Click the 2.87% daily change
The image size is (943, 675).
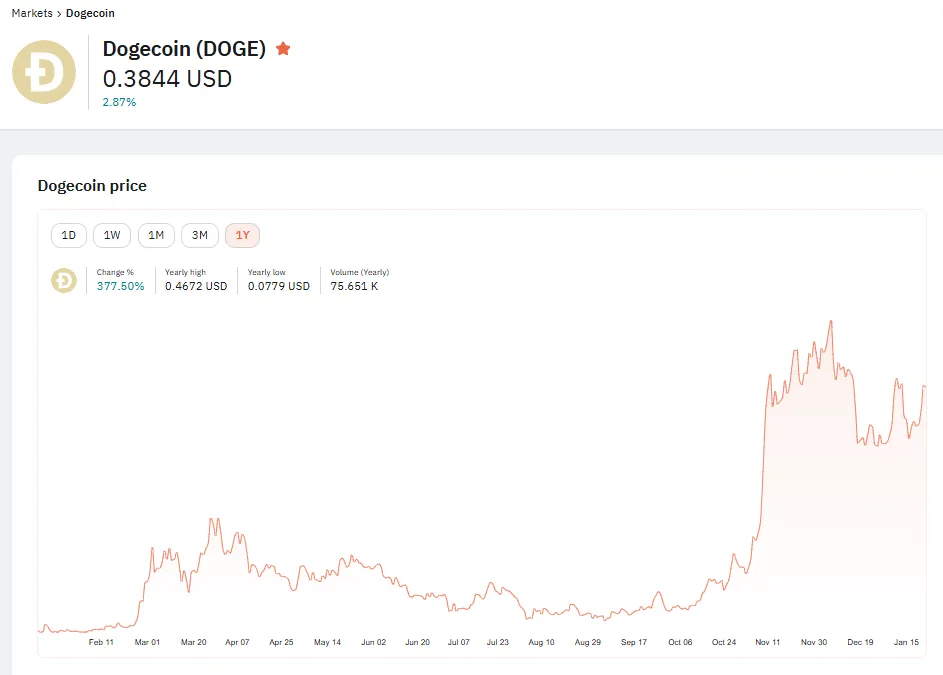(x=119, y=102)
